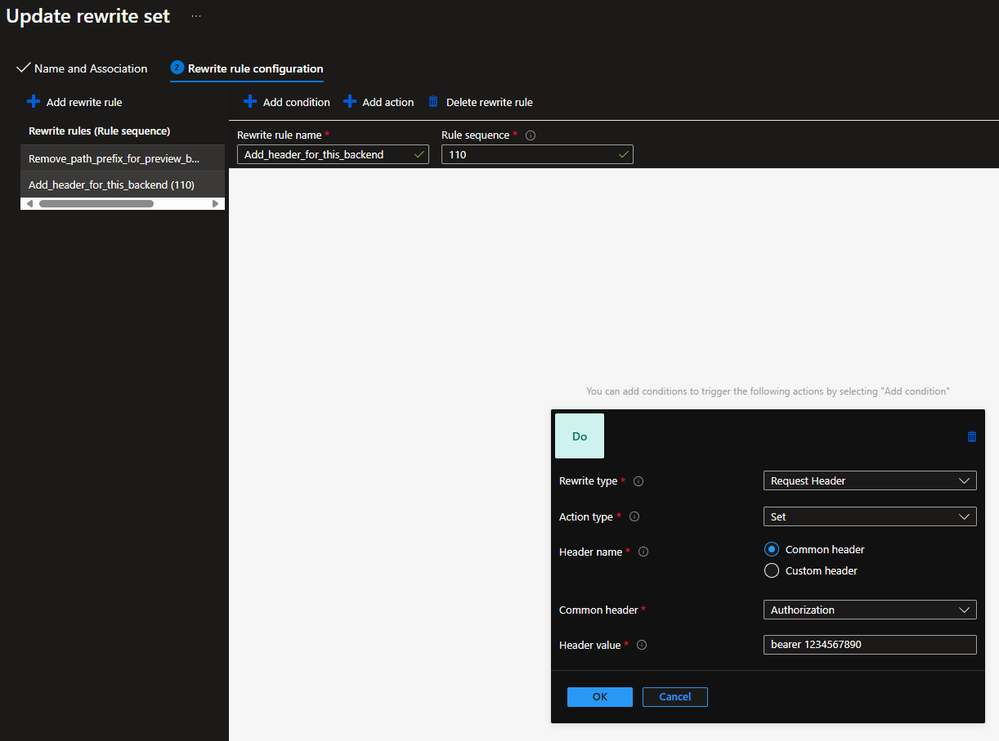The height and width of the screenshot is (741, 999).
Task: Delete the Do action with trash icon
Action: 972,436
